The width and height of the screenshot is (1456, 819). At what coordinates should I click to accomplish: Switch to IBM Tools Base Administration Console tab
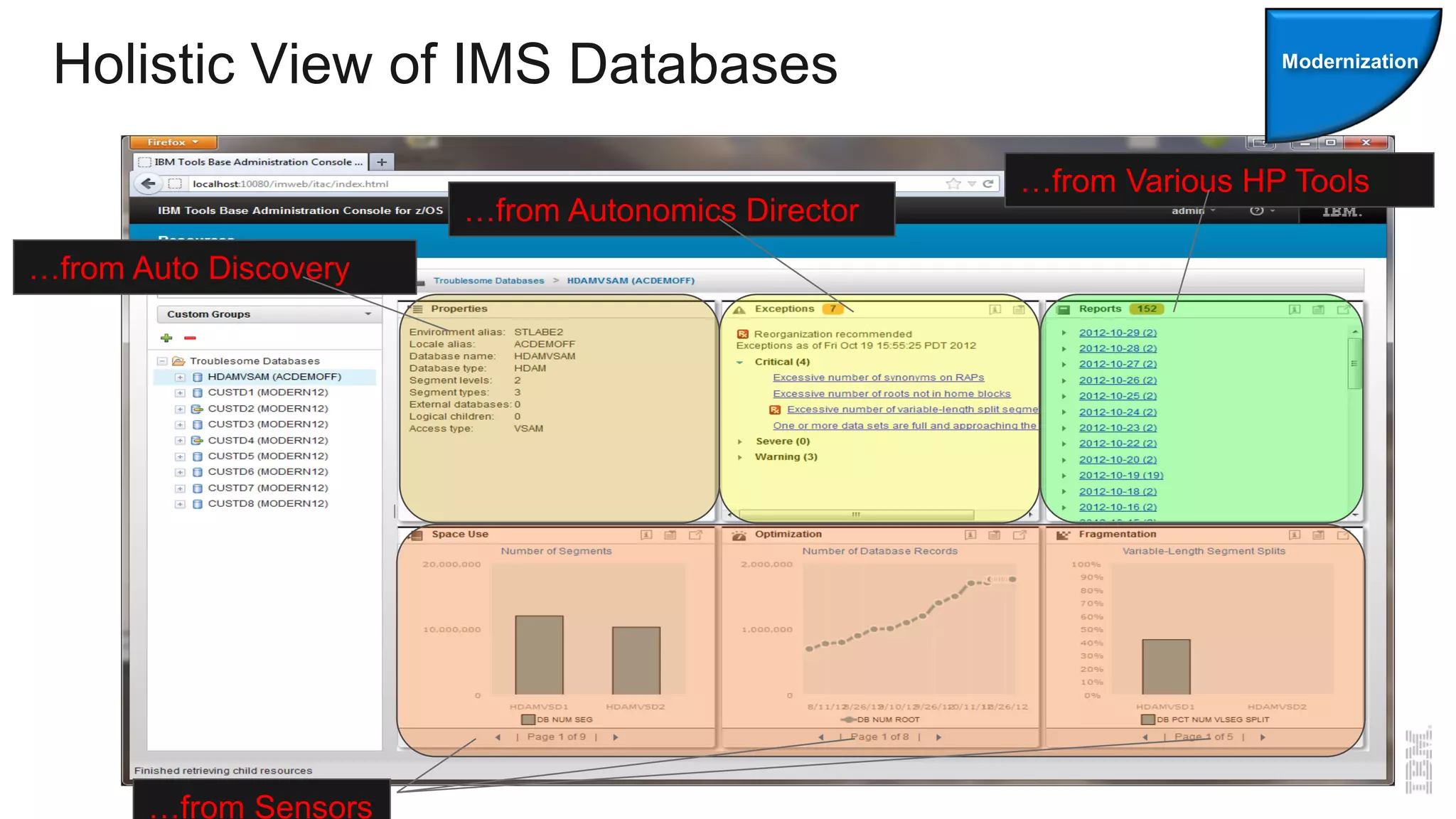click(251, 162)
